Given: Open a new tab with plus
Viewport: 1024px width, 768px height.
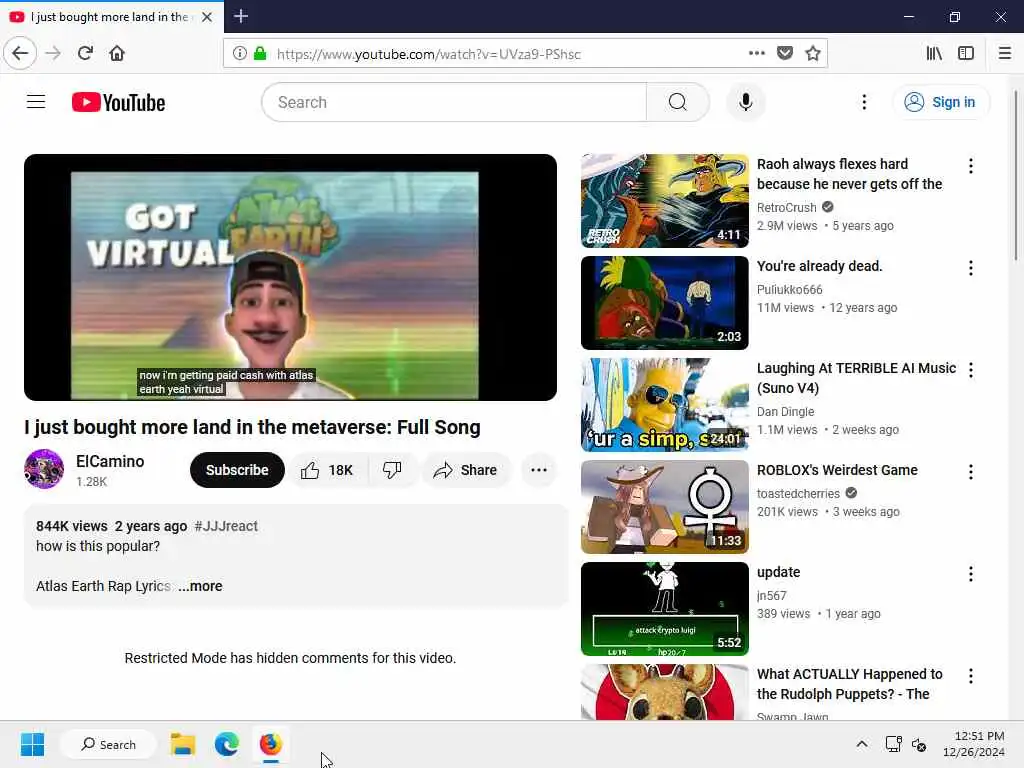Looking at the screenshot, I should coord(241,16).
